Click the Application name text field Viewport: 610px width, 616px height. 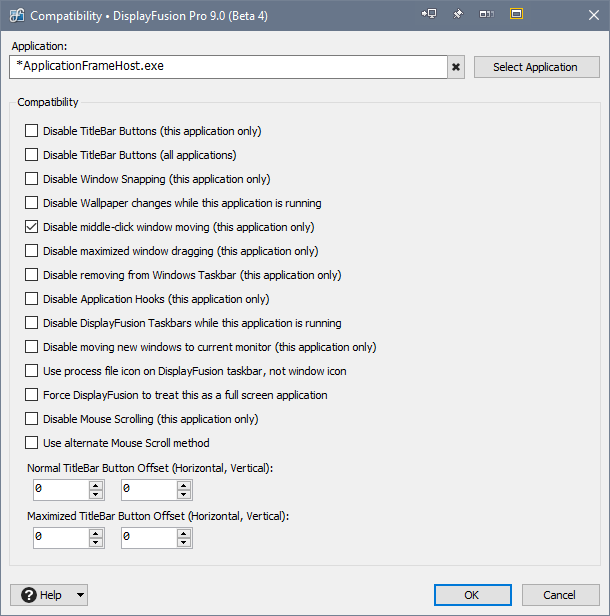click(x=227, y=67)
